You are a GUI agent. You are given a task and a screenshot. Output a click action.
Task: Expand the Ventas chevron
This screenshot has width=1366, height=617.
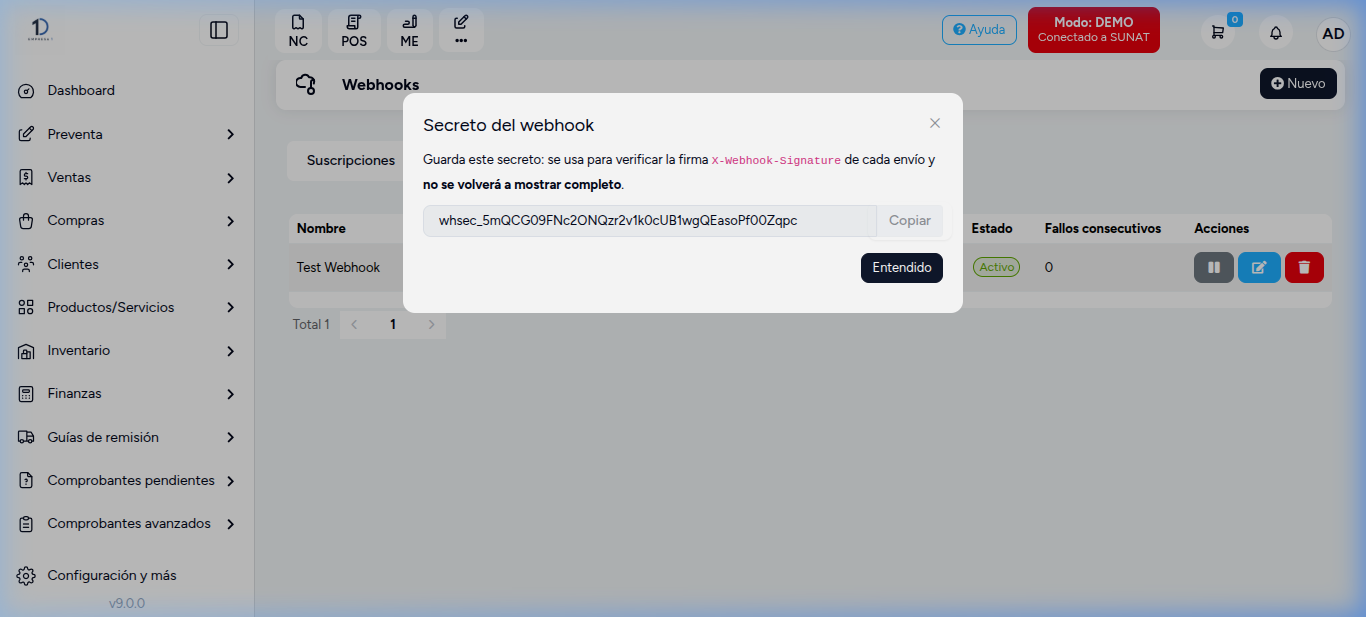[230, 178]
